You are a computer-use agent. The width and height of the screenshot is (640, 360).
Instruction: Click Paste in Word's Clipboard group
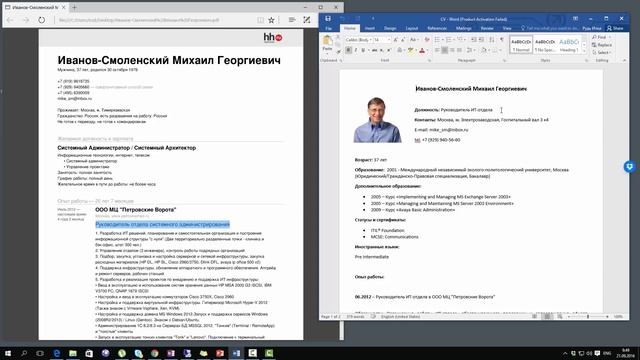point(327,44)
